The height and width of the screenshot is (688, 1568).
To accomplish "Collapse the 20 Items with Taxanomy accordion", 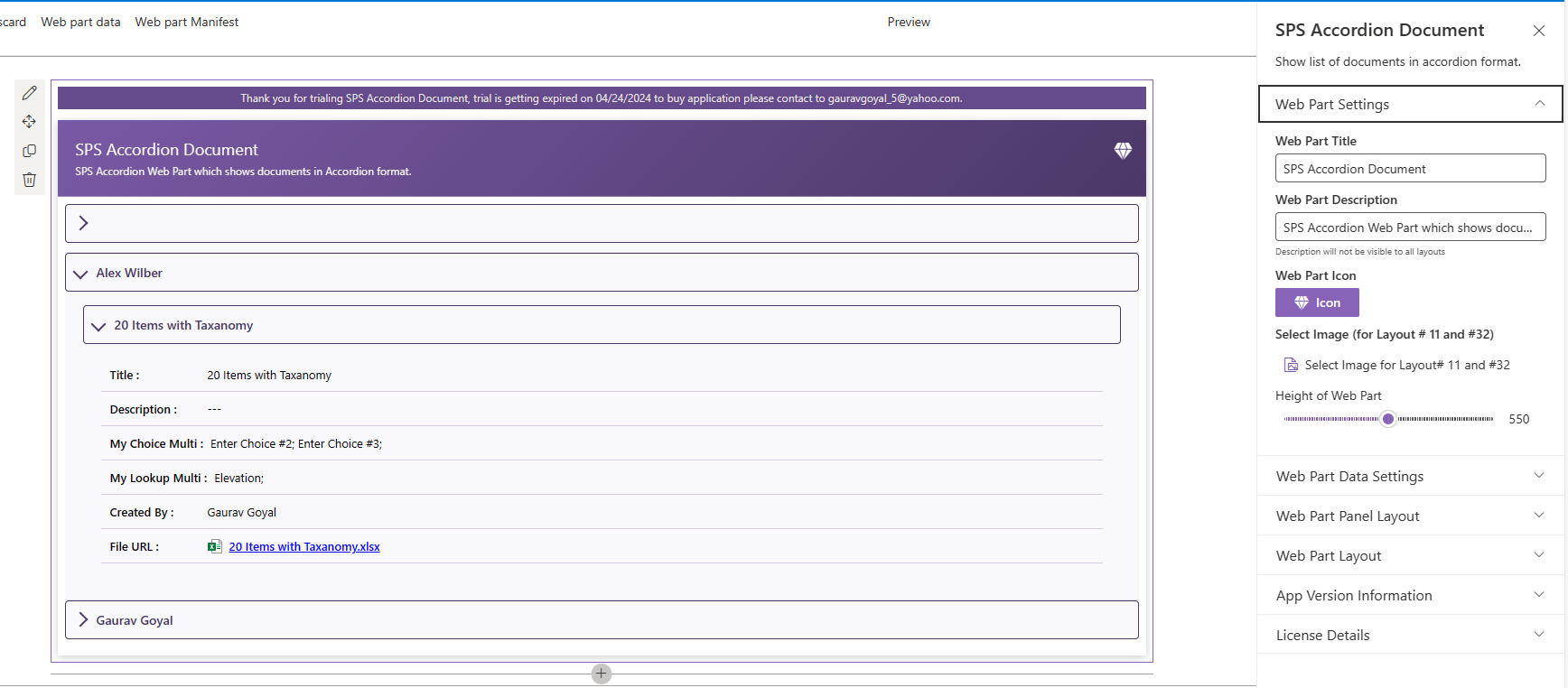I will coord(602,325).
